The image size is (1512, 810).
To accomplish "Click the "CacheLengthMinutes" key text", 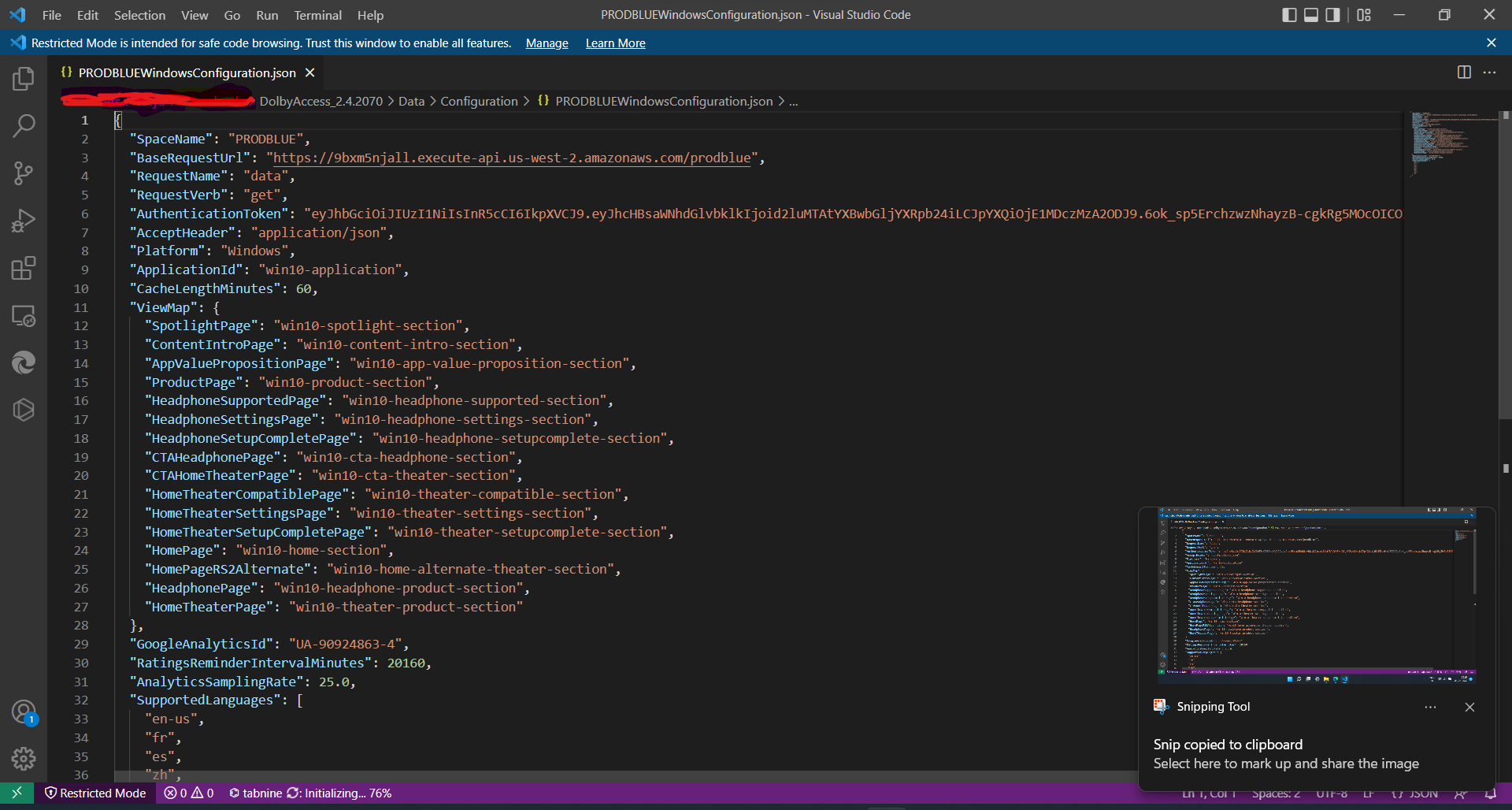I will (x=205, y=288).
